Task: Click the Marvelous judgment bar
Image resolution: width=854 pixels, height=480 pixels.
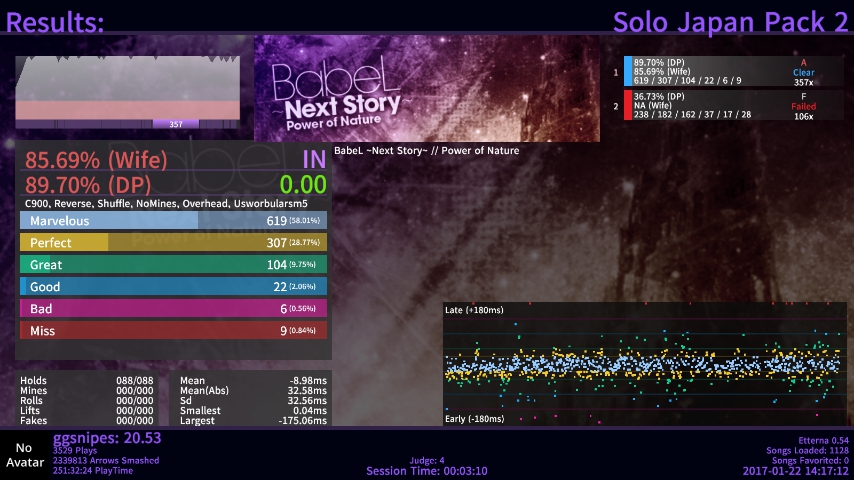Action: pyautogui.click(x=173, y=221)
